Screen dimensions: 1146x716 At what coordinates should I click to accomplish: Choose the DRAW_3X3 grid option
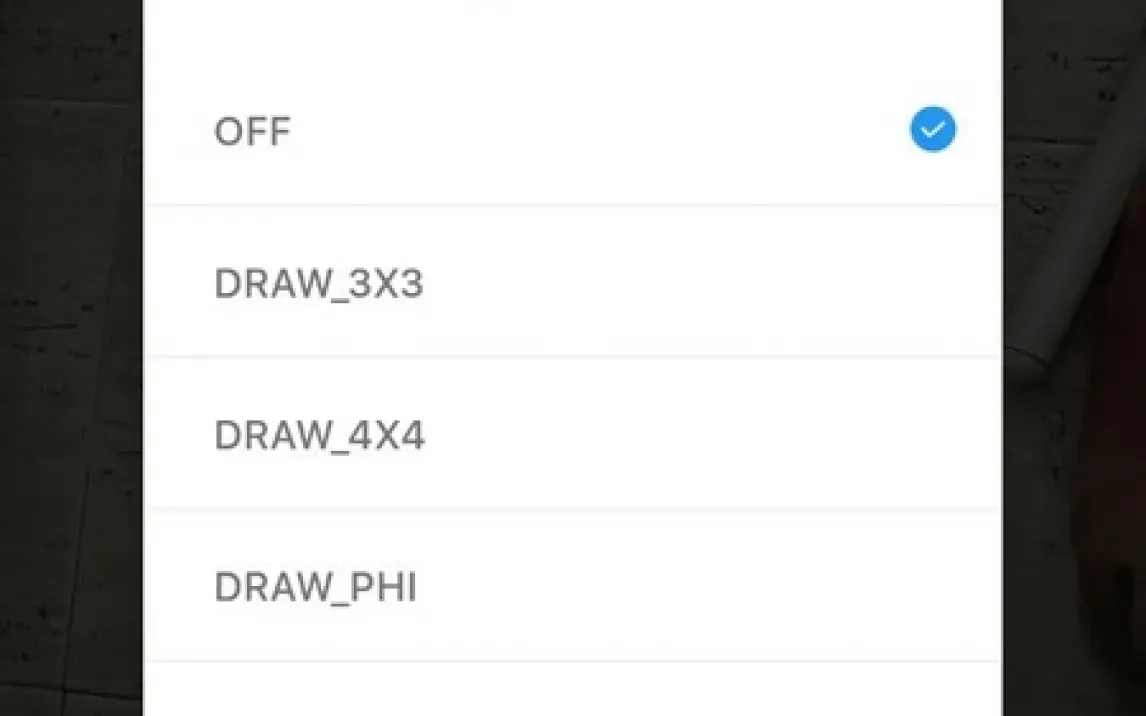click(573, 282)
